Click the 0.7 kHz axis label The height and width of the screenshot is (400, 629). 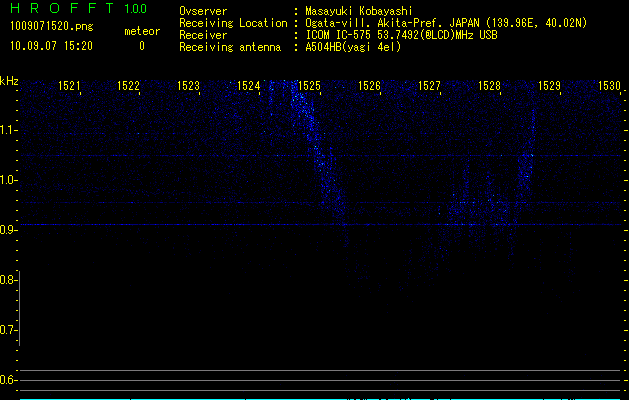click(x=8, y=330)
